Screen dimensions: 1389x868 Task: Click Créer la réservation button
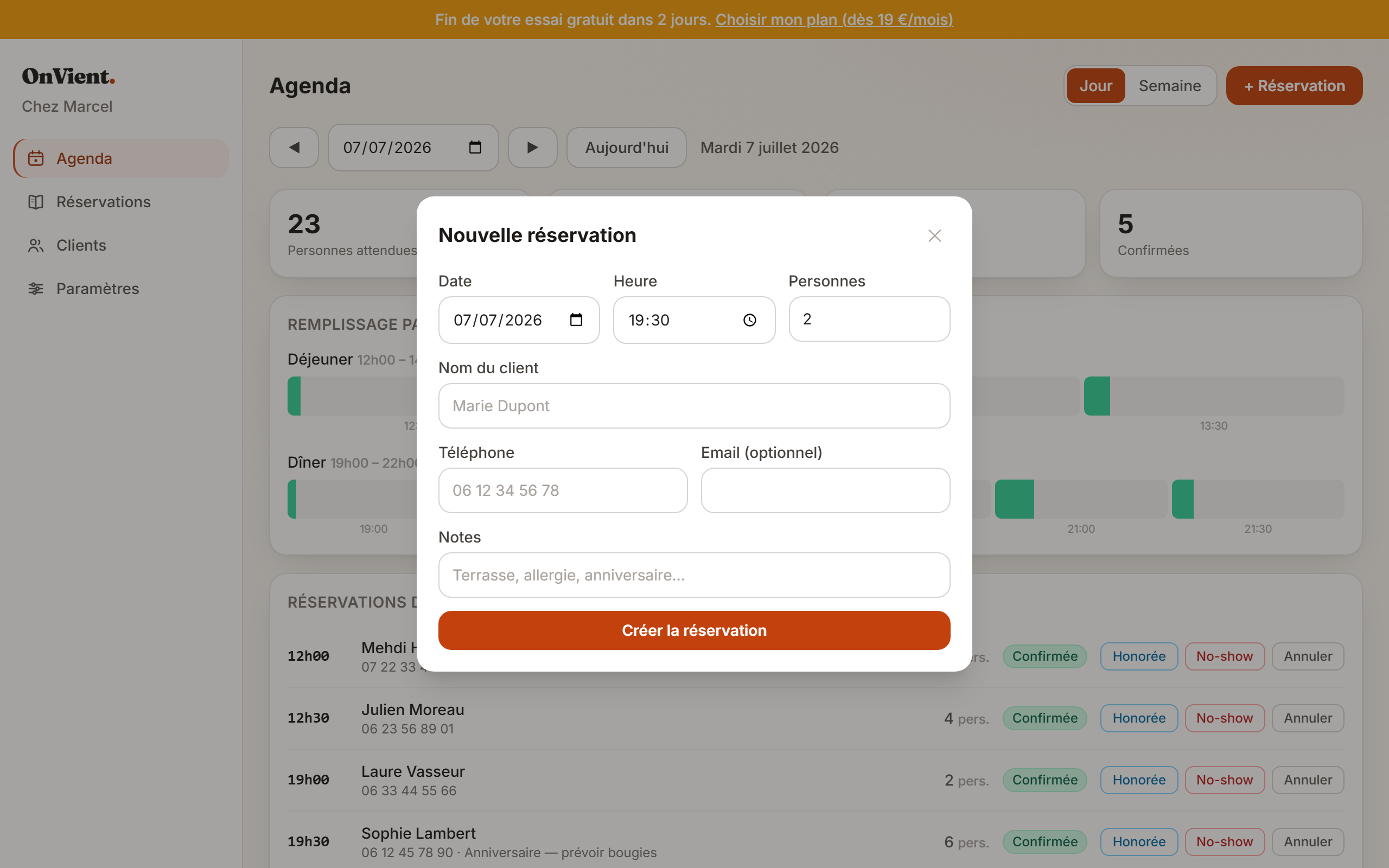coord(694,630)
